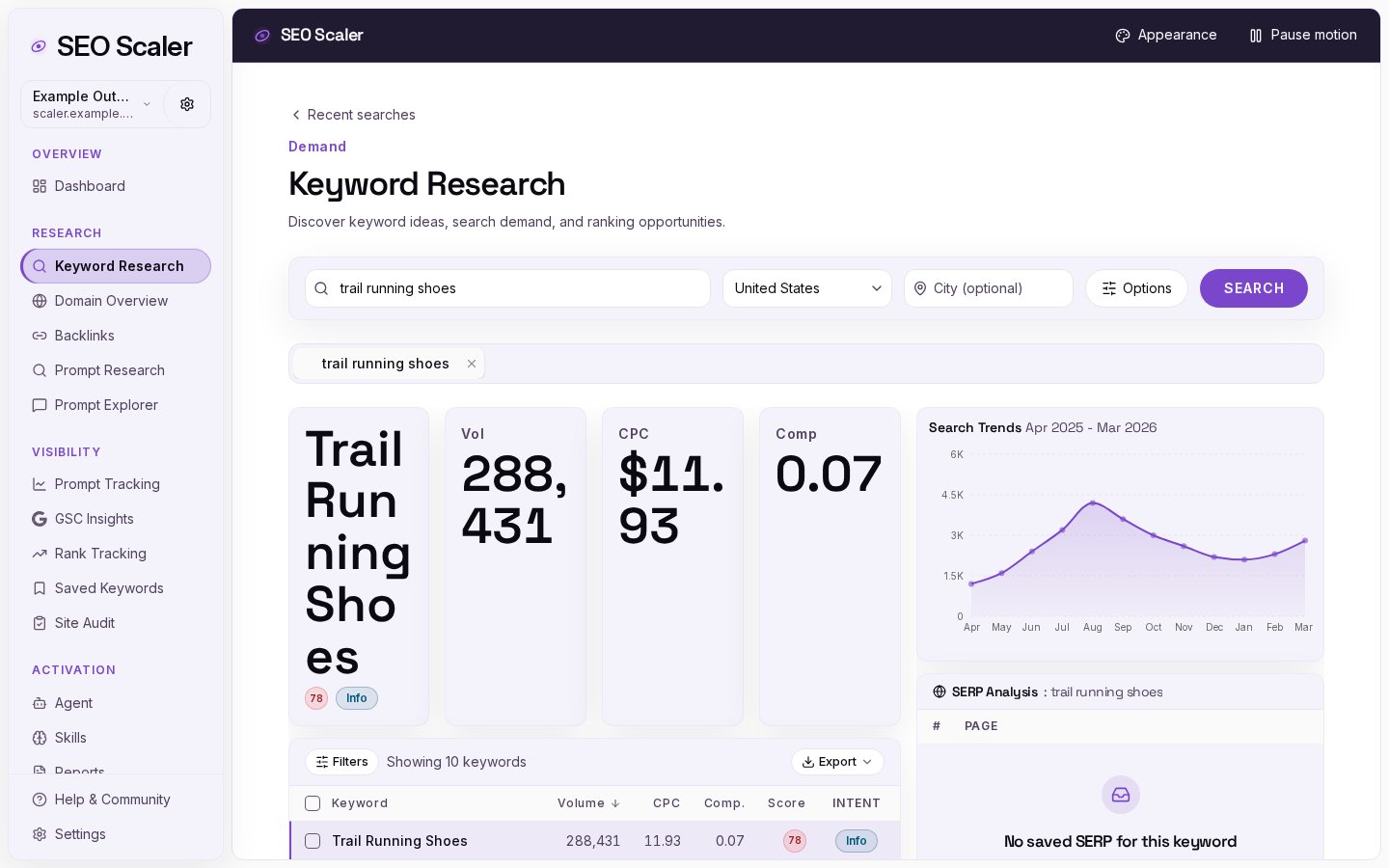Screen dimensions: 1389x868
Task: Click the Agent robot icon
Action: pos(40,703)
